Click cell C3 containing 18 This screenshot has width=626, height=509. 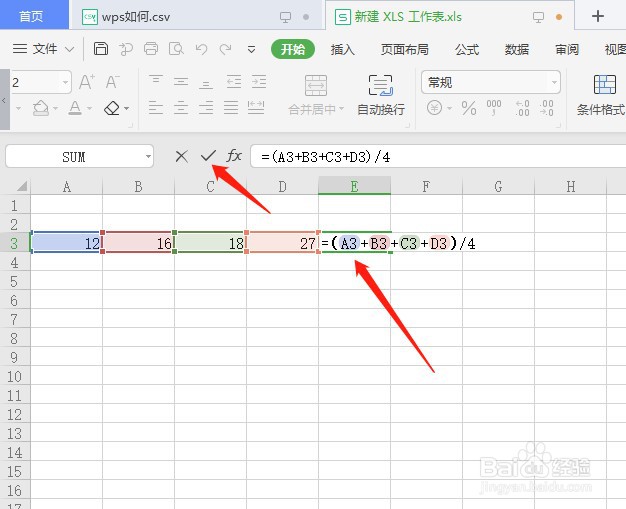tap(210, 243)
